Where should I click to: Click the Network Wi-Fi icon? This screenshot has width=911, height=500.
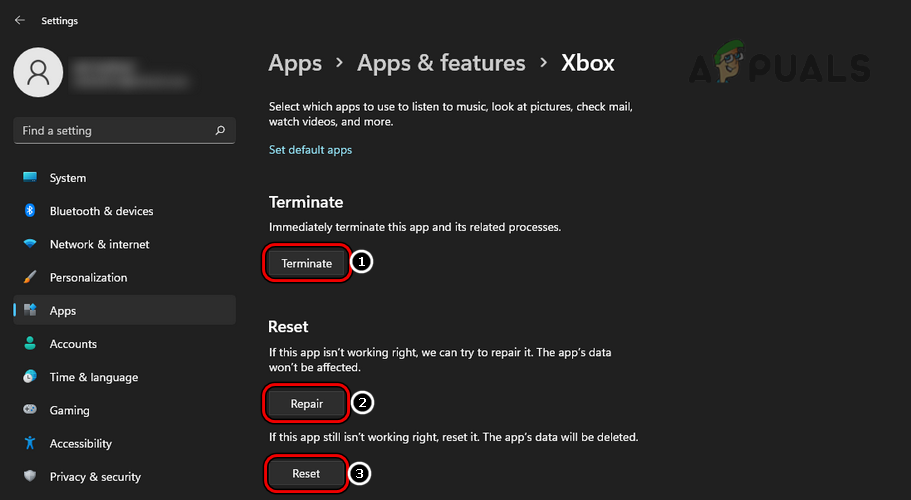[30, 244]
